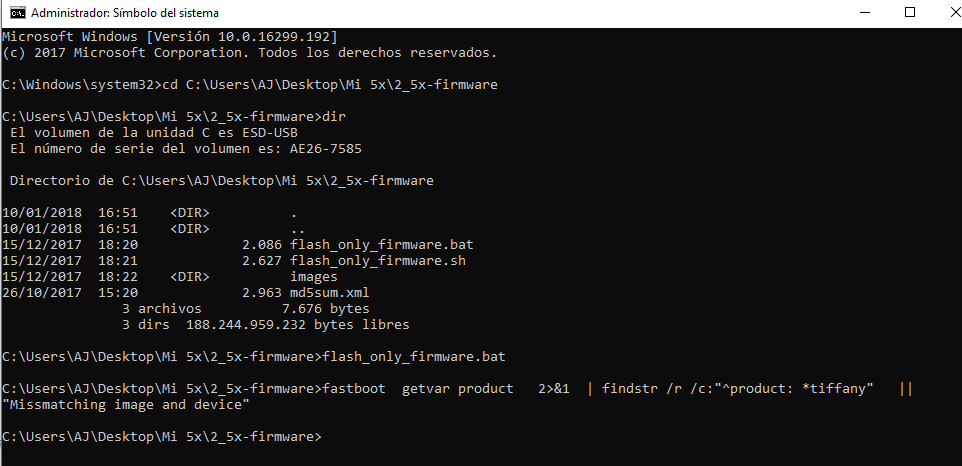Viewport: 962px width, 466px height.
Task: Click the 'Administrador: Símbolo del sistema' title text
Action: (125, 13)
